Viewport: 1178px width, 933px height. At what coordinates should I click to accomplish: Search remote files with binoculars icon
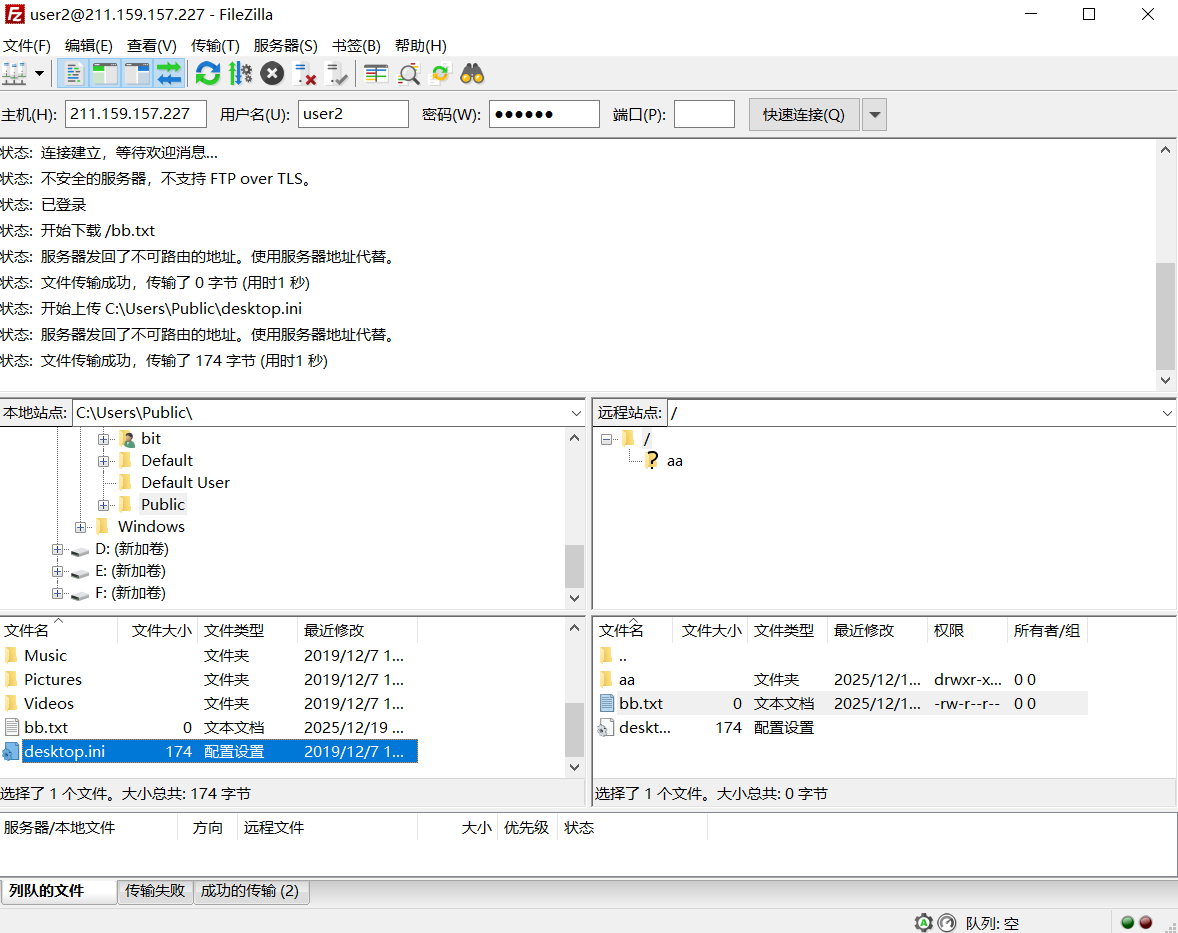[x=472, y=73]
